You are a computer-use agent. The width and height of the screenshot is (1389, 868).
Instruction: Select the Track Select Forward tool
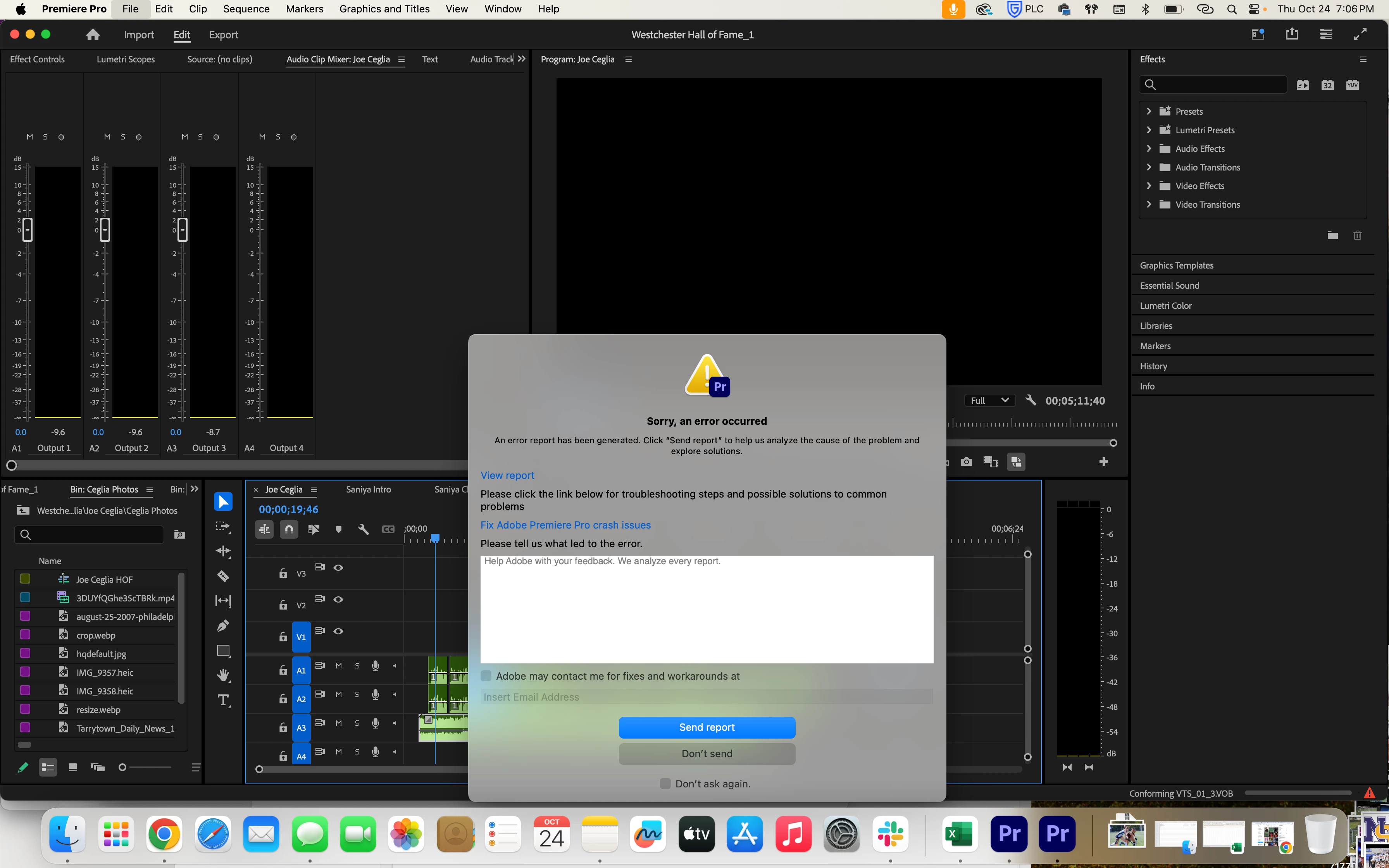[x=223, y=527]
